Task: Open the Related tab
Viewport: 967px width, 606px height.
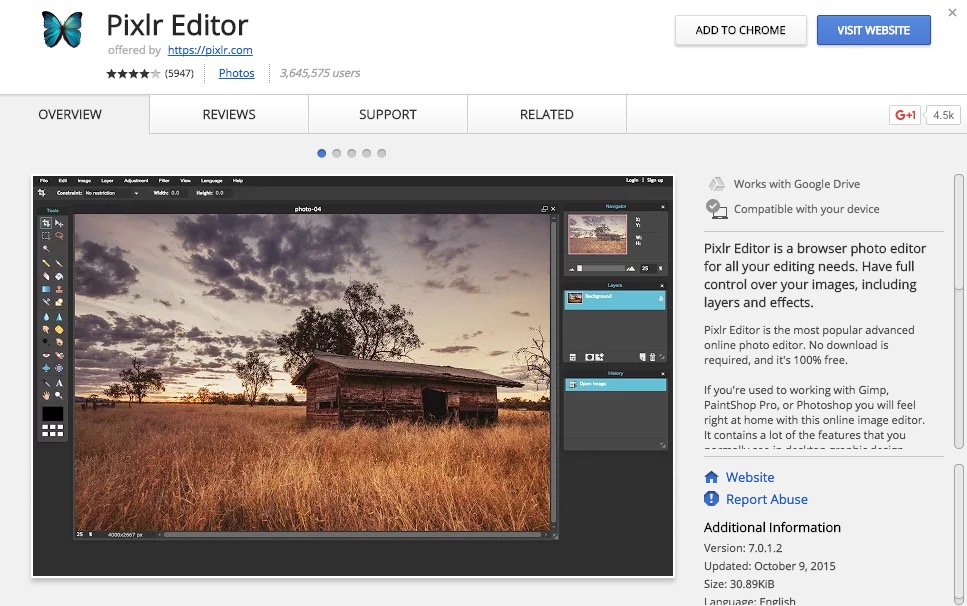Action: coord(546,114)
